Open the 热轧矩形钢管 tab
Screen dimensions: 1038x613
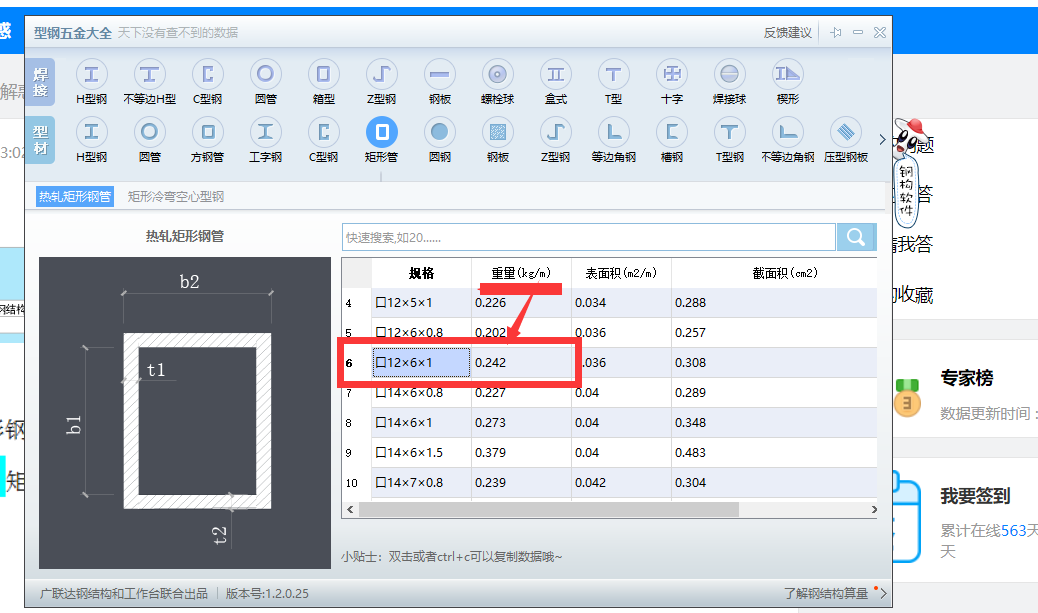75,197
